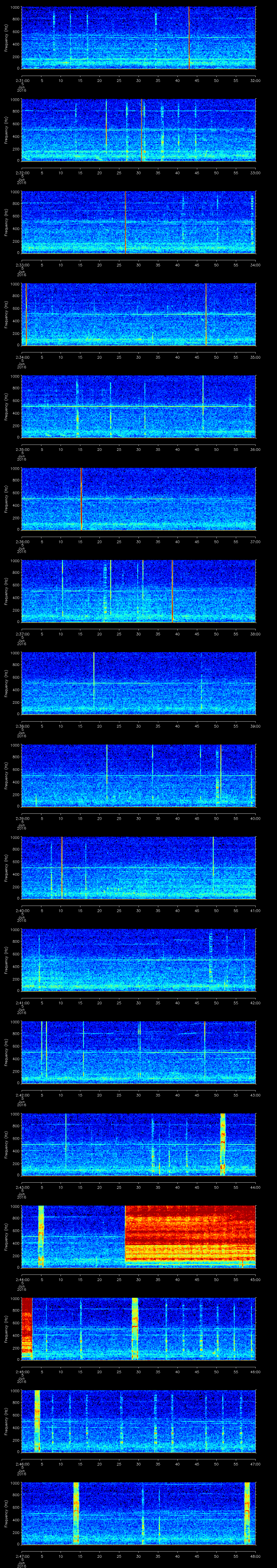Image resolution: width=277 pixels, height=1568 pixels.
Task: Select the spectrogram panel starting at 2:40:00
Action: click(138, 868)
